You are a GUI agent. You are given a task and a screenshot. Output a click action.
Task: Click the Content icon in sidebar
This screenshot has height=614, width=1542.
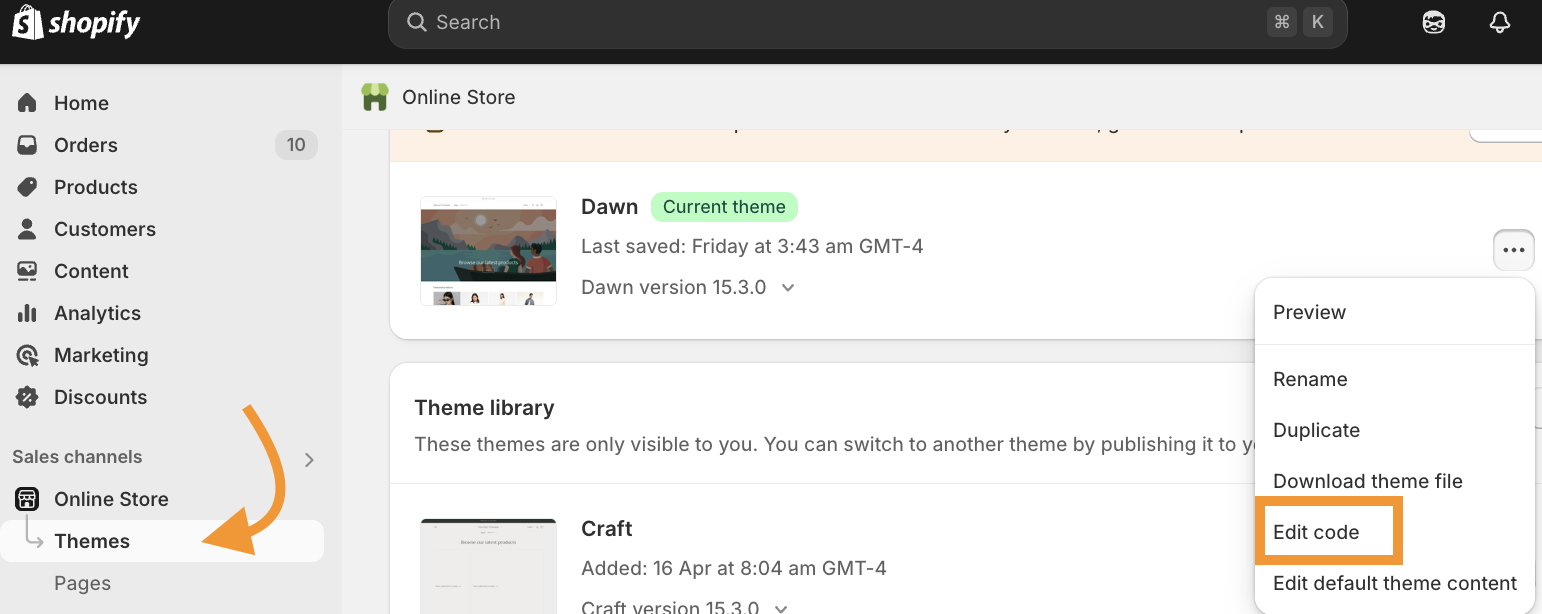point(28,271)
